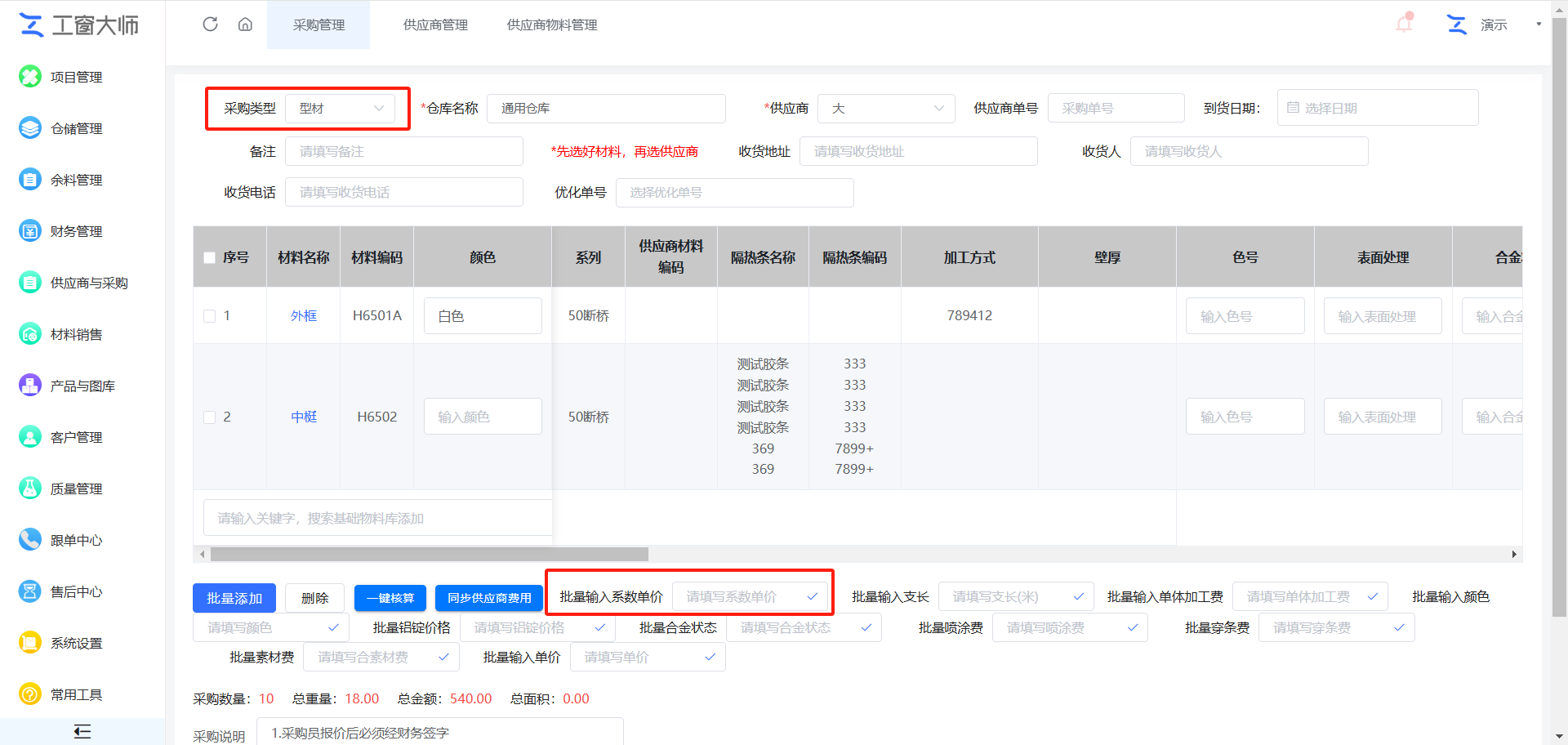1568x745 pixels.
Task: Click the 一键核算 button
Action: (x=390, y=598)
